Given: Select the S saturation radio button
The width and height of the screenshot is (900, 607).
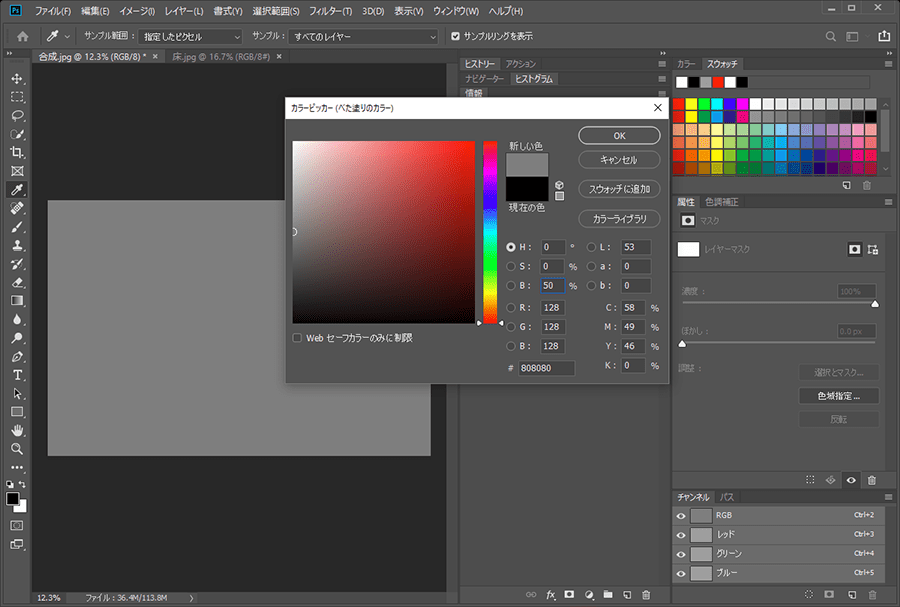Looking at the screenshot, I should click(x=512, y=267).
